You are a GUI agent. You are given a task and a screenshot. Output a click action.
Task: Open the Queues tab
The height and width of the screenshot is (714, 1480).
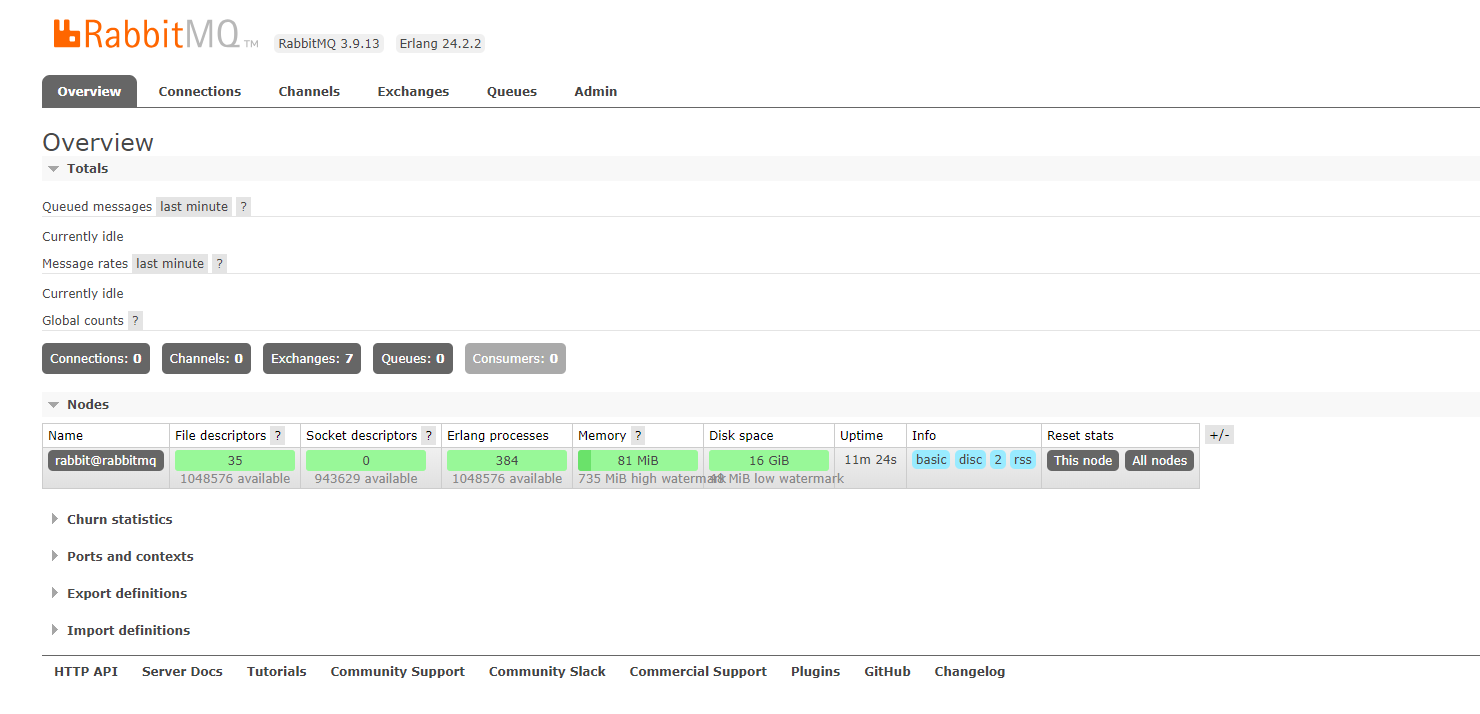tap(512, 91)
